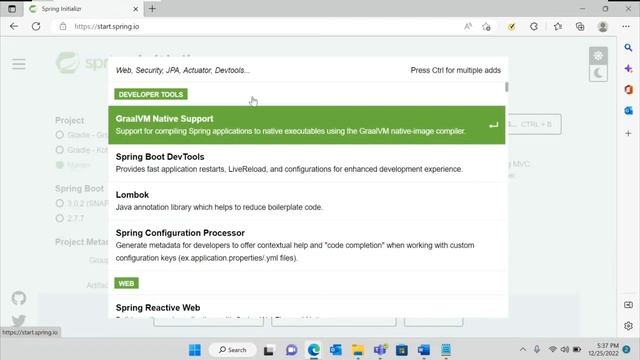Open the Favorites list icon
The image size is (640, 360).
click(x=558, y=27)
